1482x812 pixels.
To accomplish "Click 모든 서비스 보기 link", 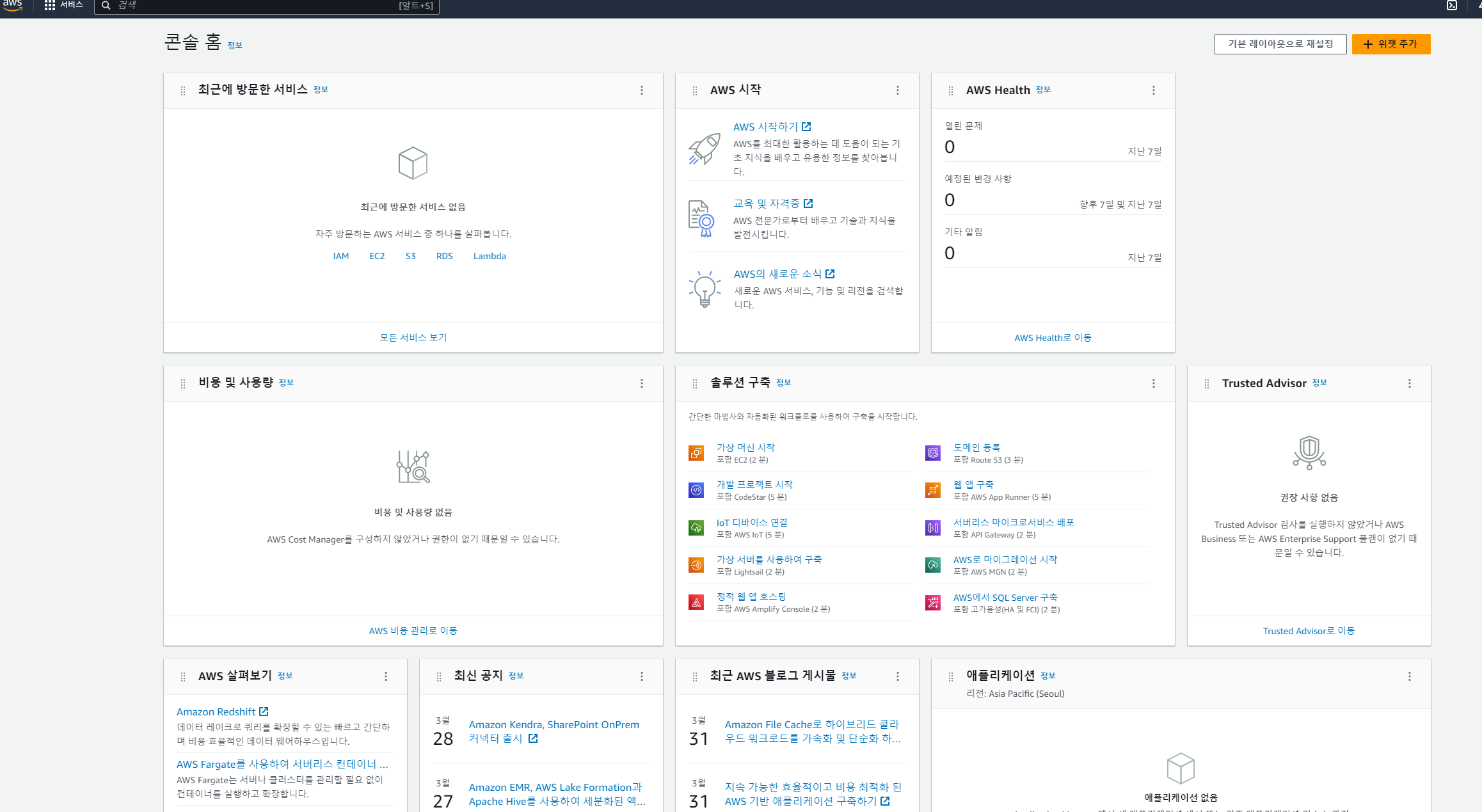I will pyautogui.click(x=413, y=337).
